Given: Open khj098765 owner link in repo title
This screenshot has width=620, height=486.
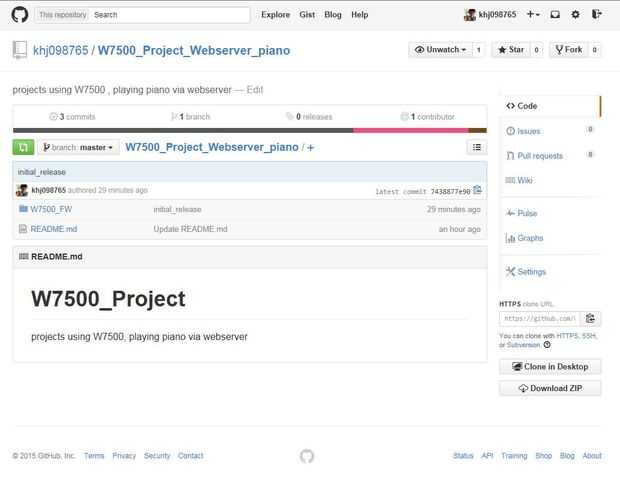Looking at the screenshot, I should click(x=60, y=51).
